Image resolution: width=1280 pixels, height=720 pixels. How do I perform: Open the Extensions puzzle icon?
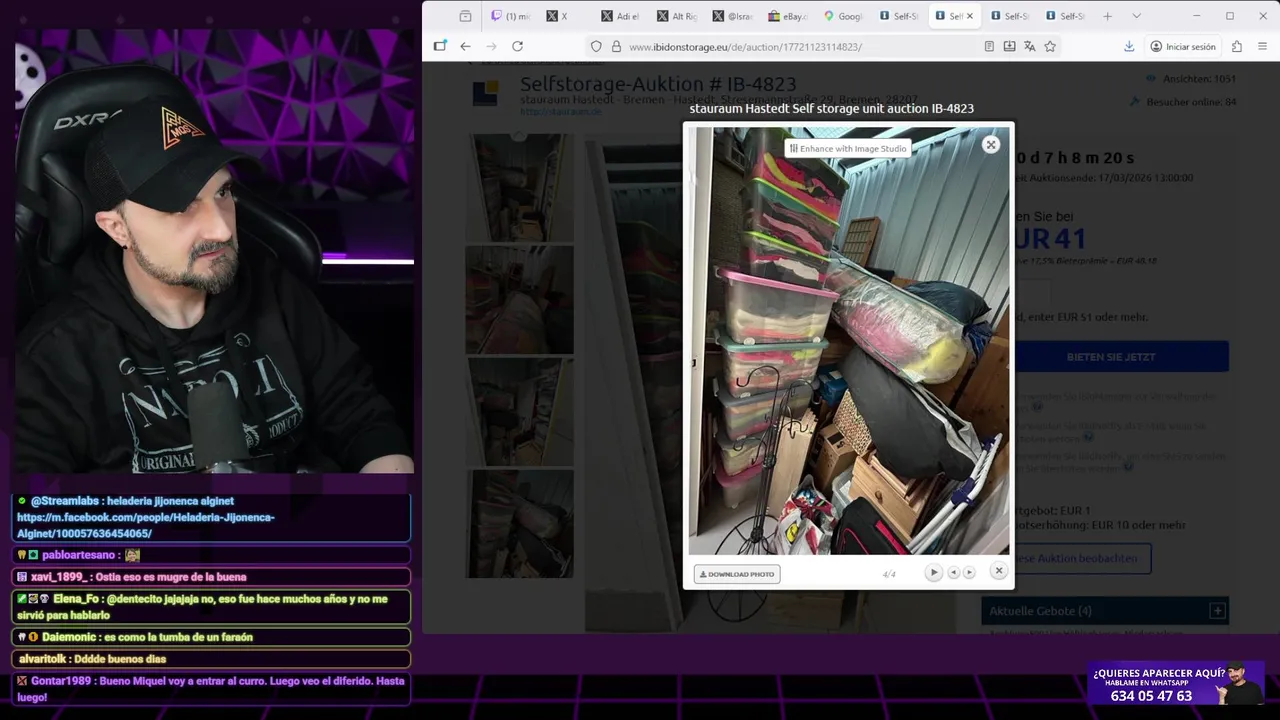1237,46
